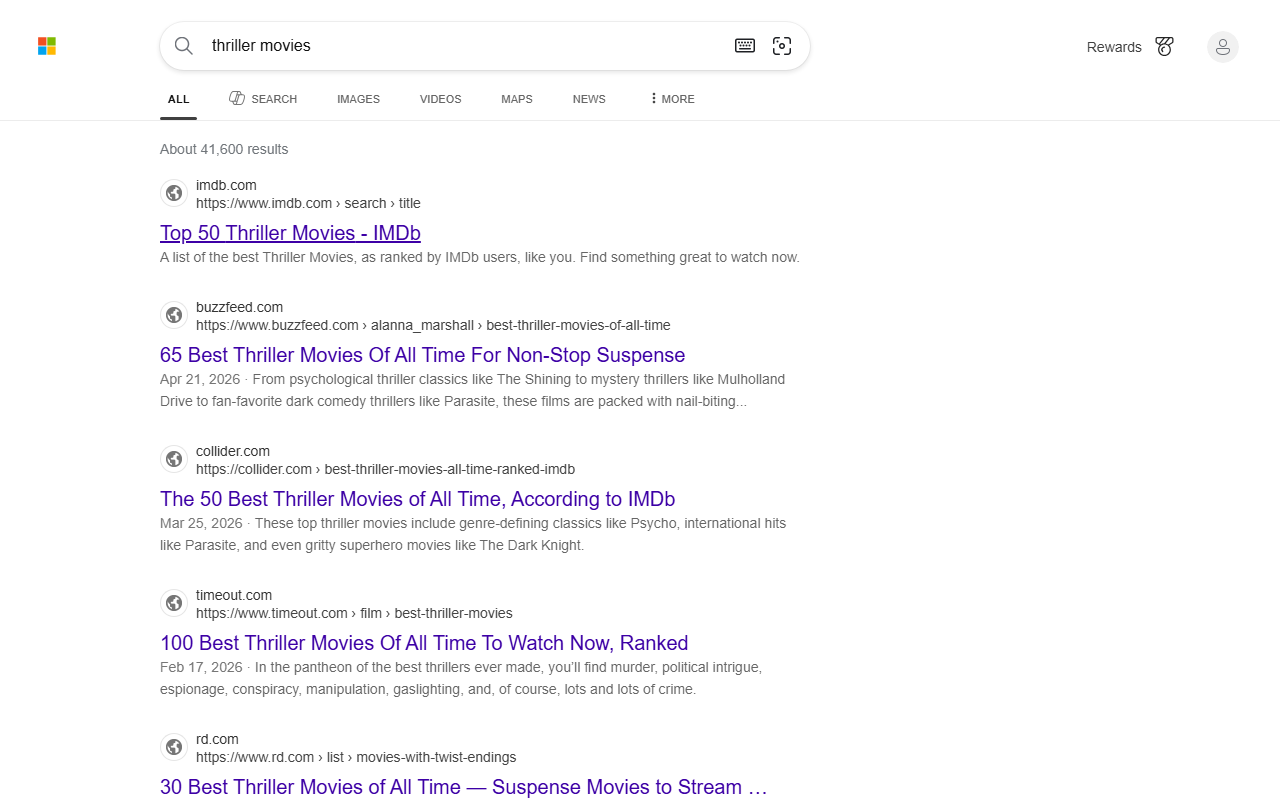Open 100 Best Thriller Movies Time Out result
1280x800 pixels.
(424, 643)
